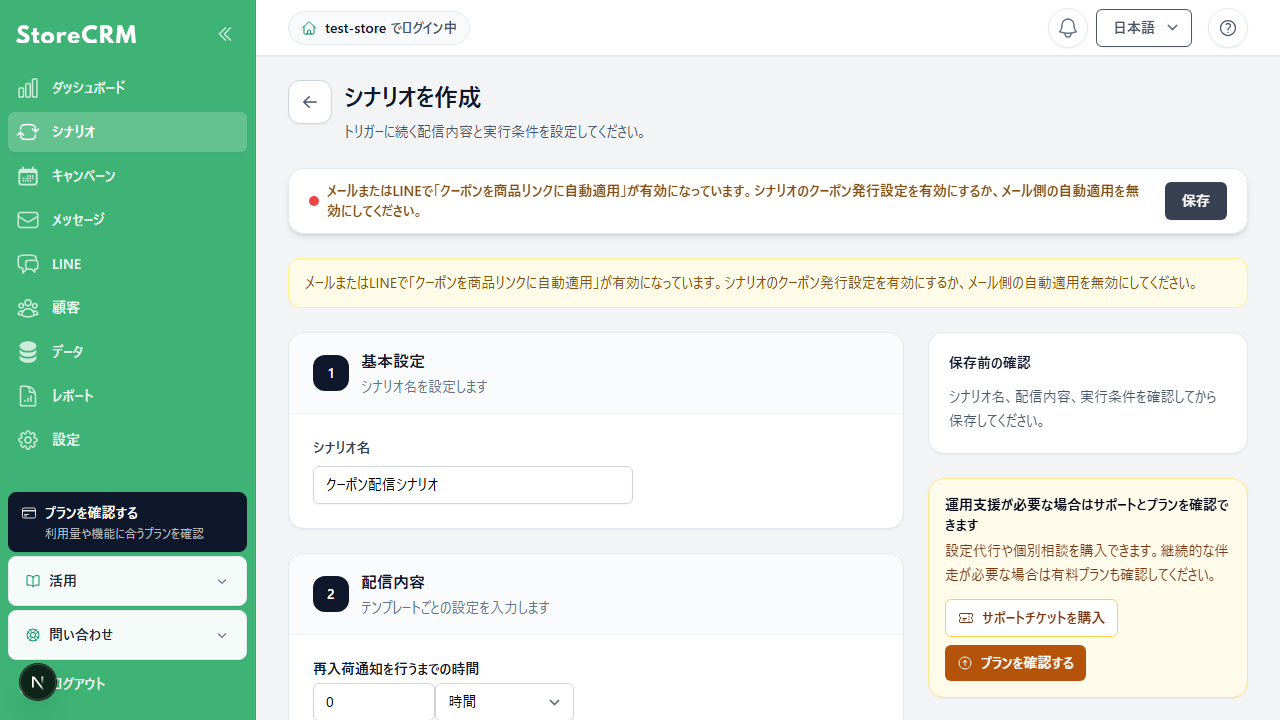This screenshot has height=720, width=1280.
Task: Click the Campaign calendar icon
Action: pyautogui.click(x=28, y=176)
